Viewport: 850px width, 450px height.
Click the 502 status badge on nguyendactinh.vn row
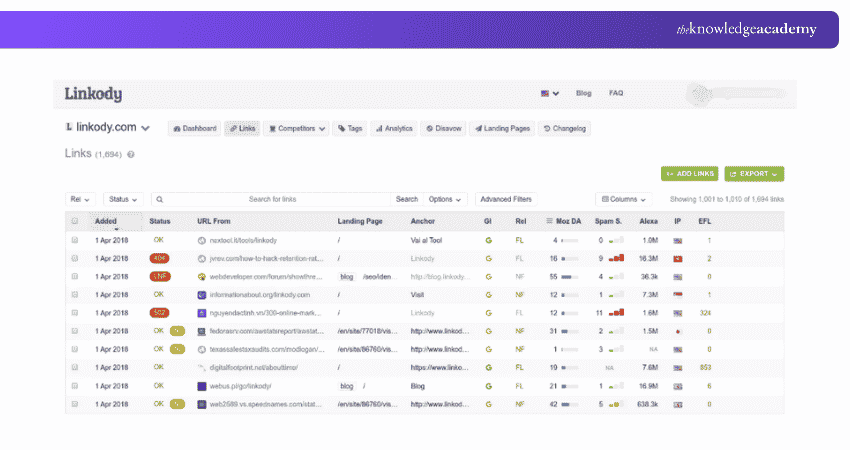[x=159, y=313]
